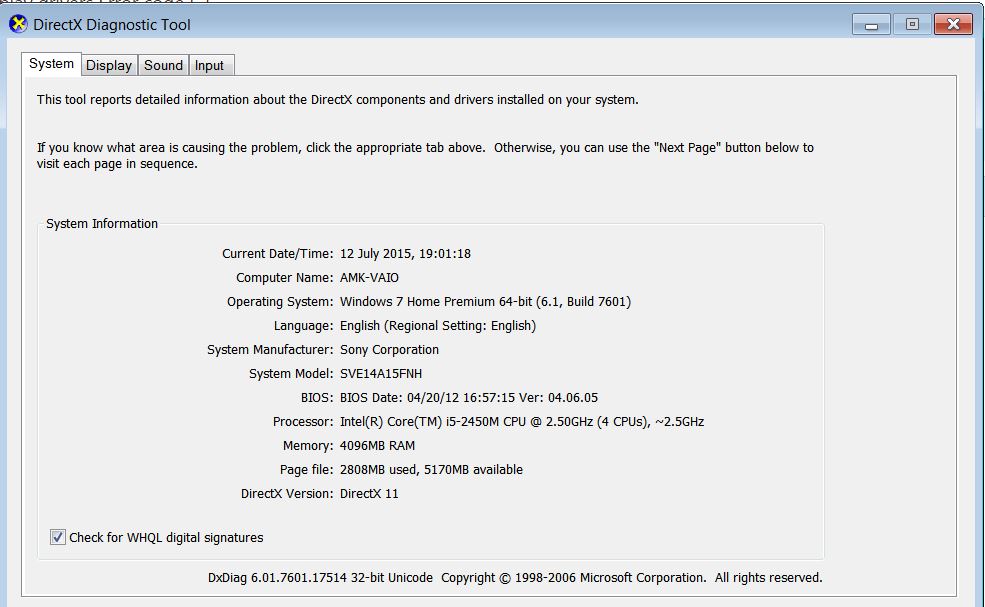Click the Memory label
The height and width of the screenshot is (607, 985).
(x=308, y=446)
